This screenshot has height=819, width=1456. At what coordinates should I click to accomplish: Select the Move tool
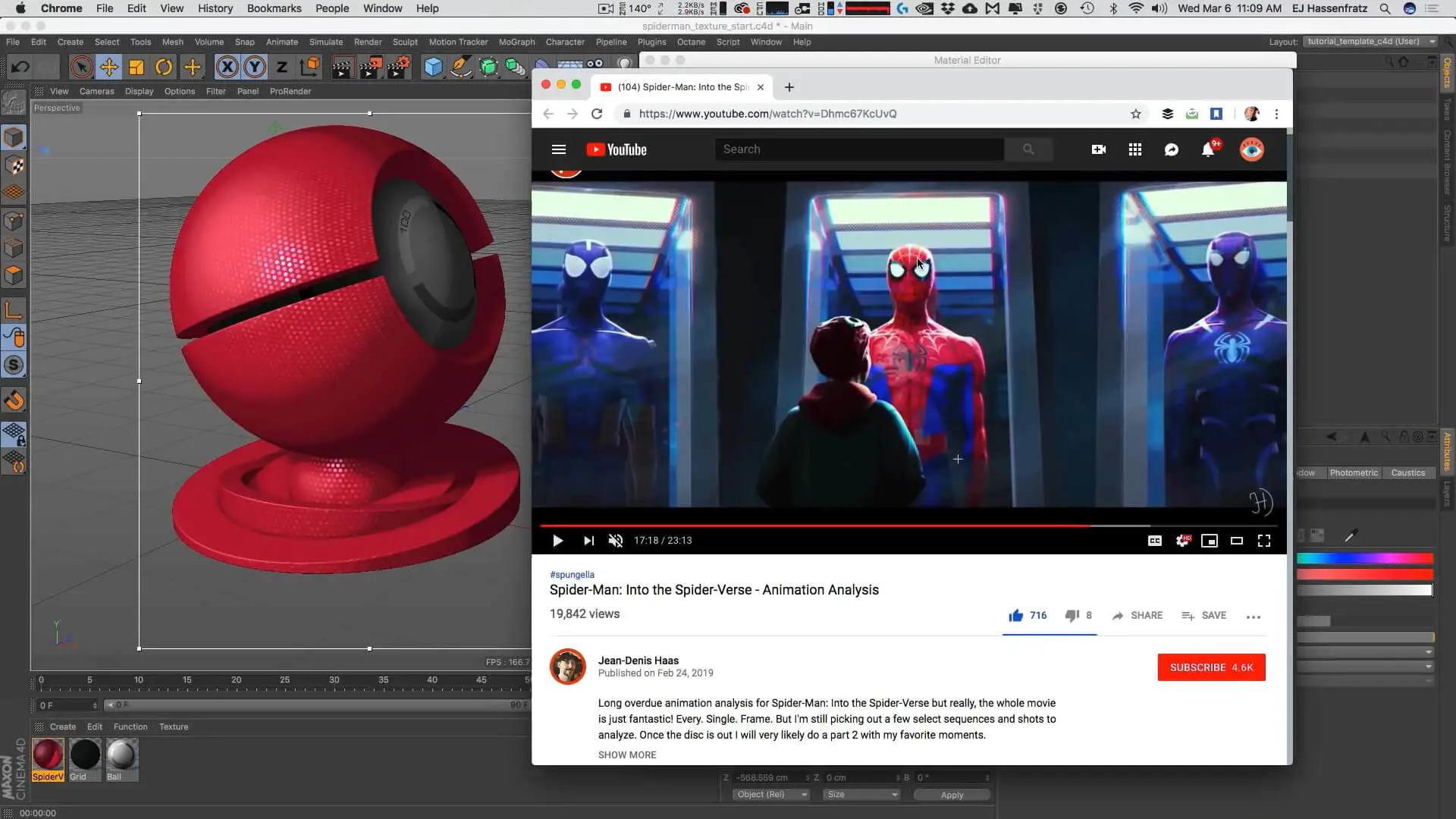click(109, 67)
